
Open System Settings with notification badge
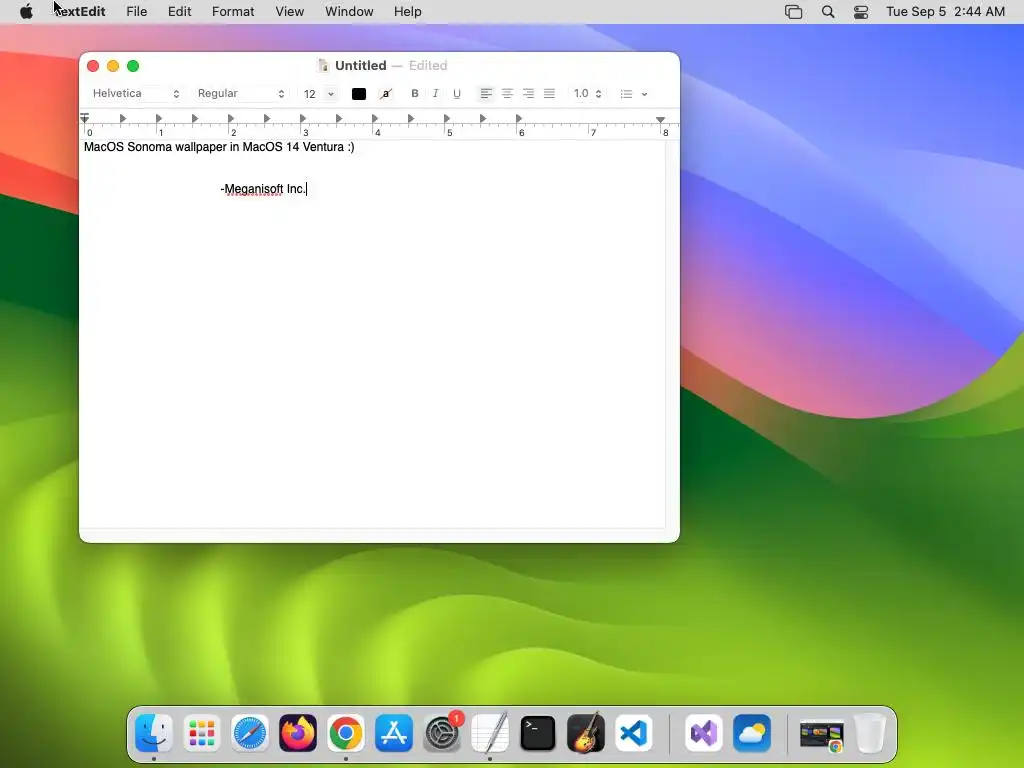coord(442,733)
